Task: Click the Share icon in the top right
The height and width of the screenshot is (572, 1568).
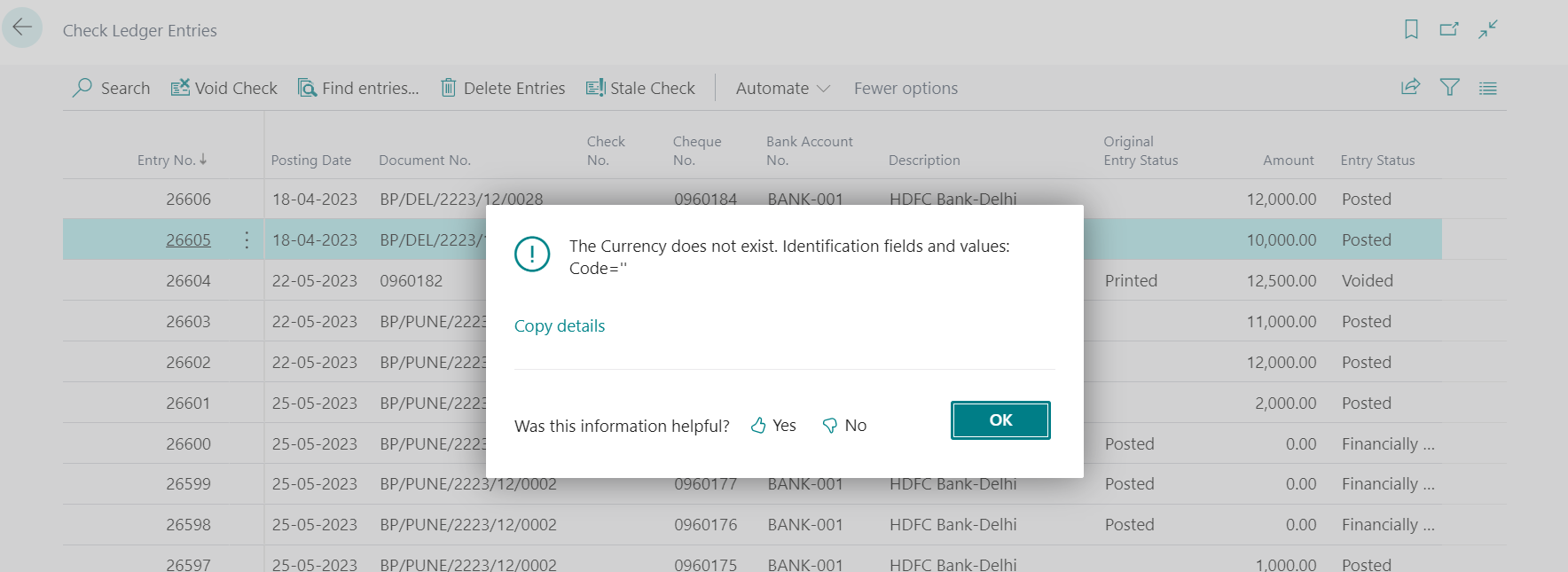Action: tap(1409, 88)
